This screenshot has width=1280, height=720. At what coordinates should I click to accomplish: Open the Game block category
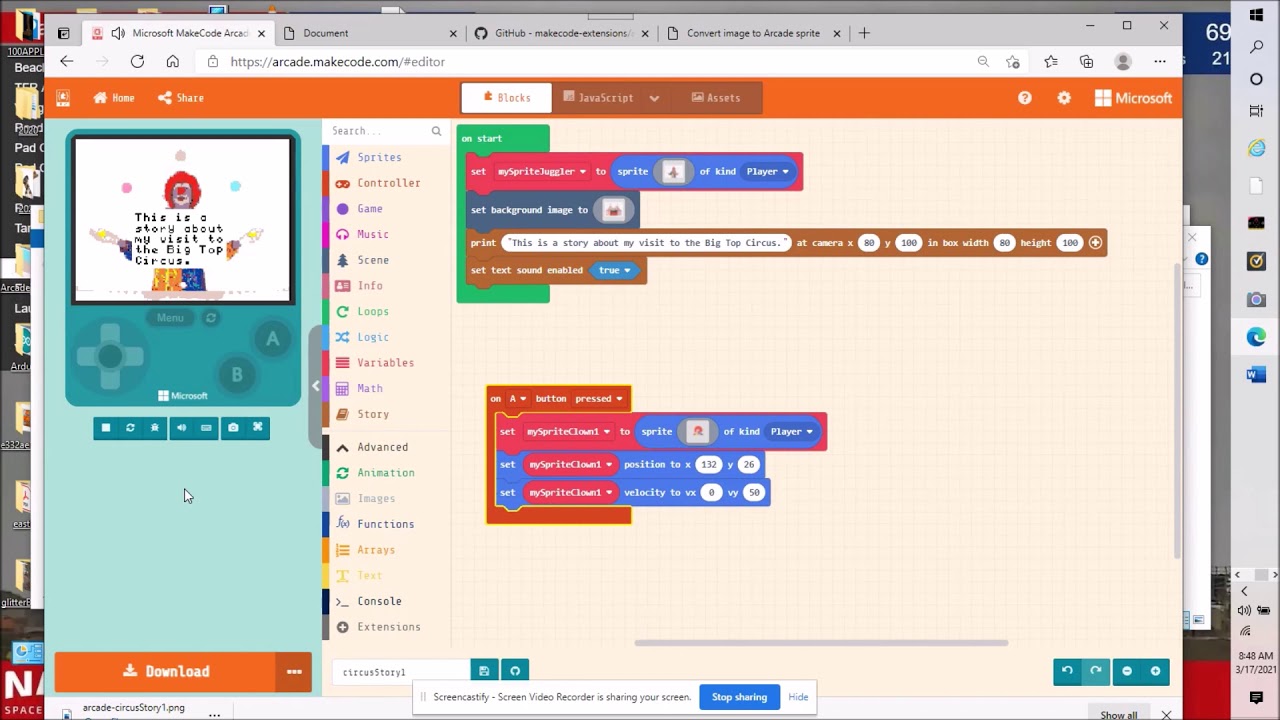(x=369, y=209)
